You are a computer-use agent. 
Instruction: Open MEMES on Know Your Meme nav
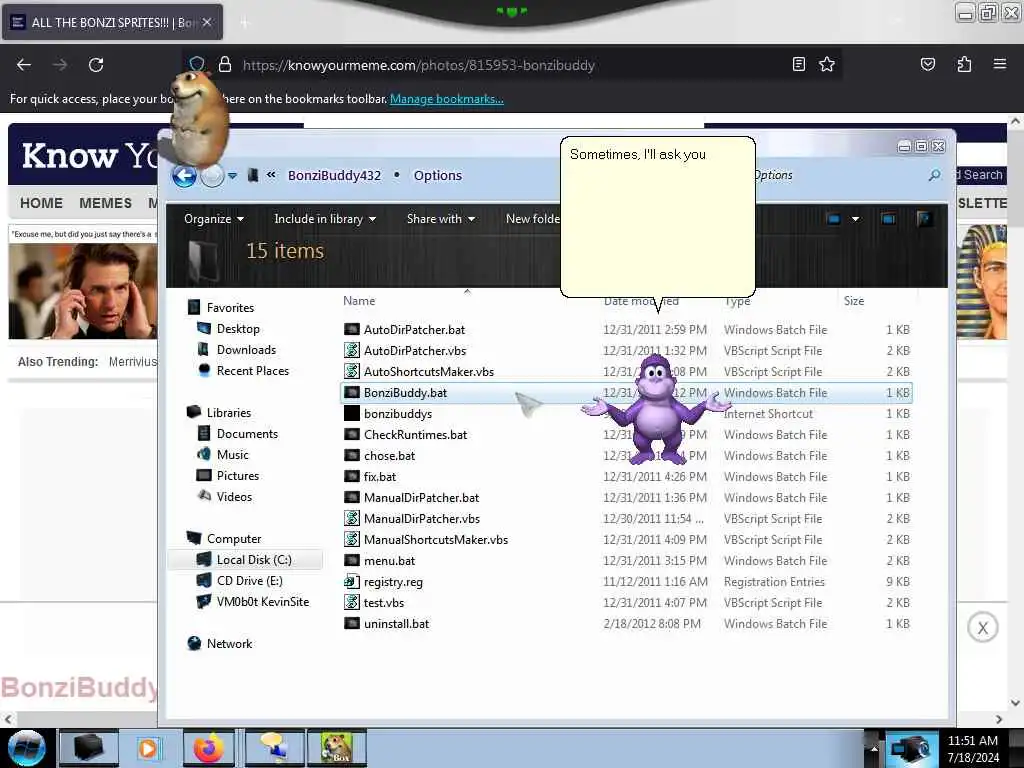point(105,203)
